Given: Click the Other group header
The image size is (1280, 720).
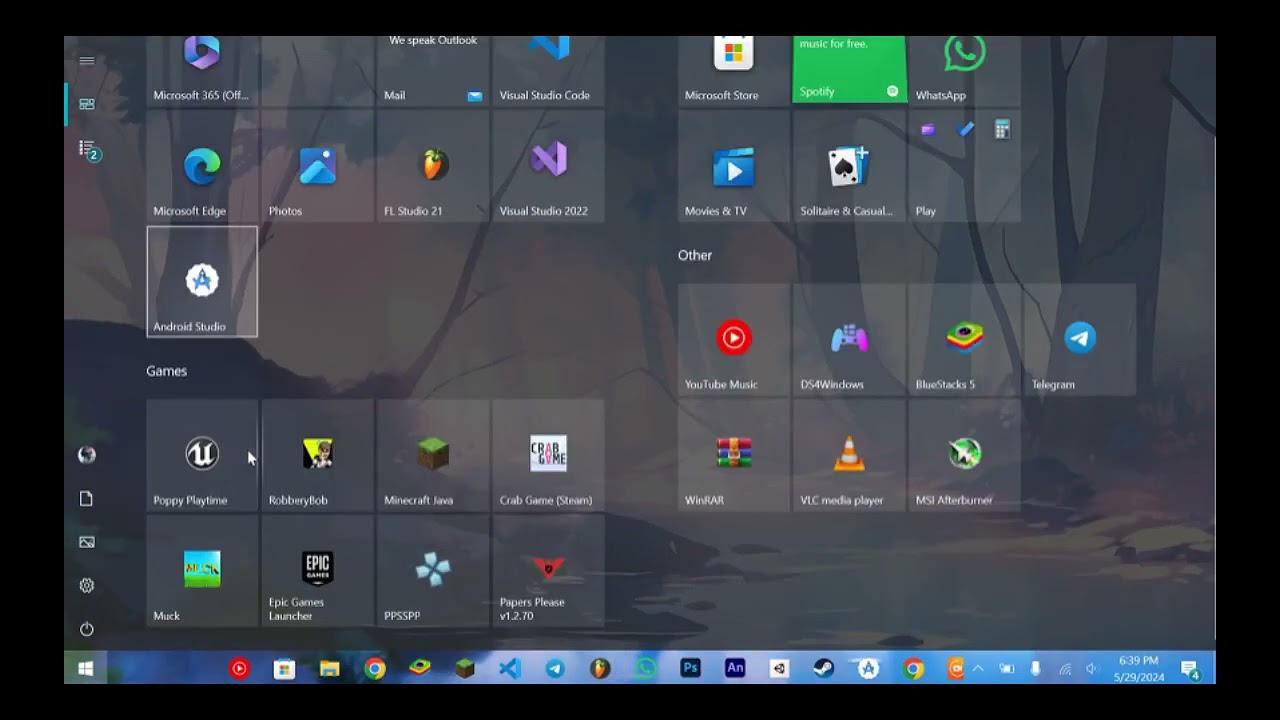Looking at the screenshot, I should (x=695, y=255).
